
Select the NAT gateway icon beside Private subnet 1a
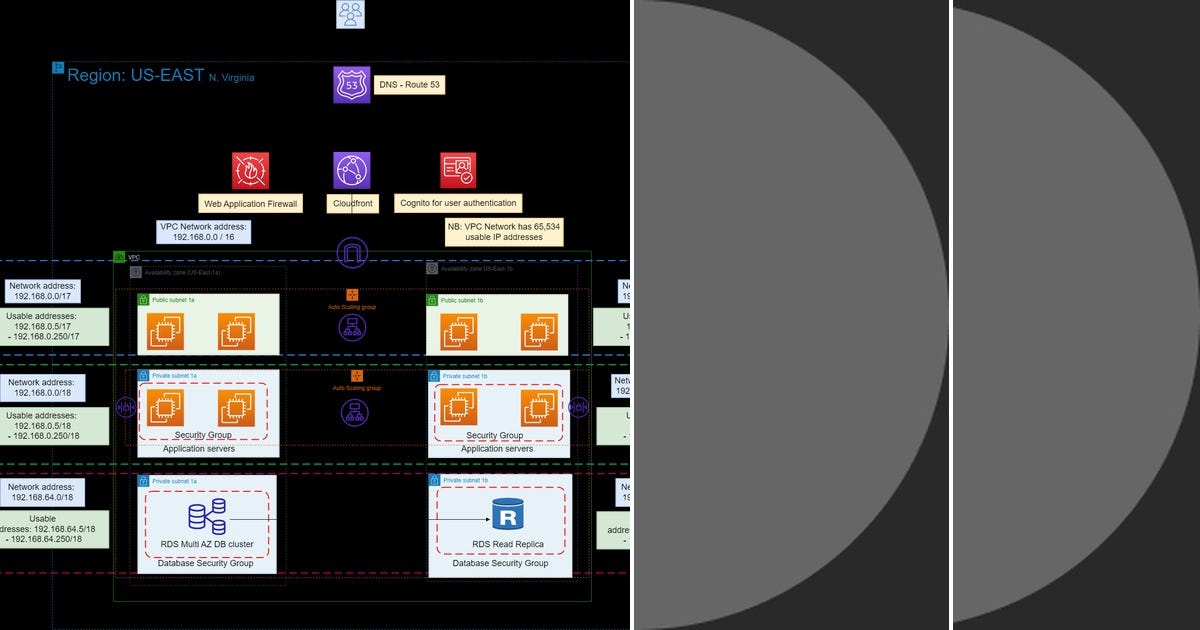point(128,408)
